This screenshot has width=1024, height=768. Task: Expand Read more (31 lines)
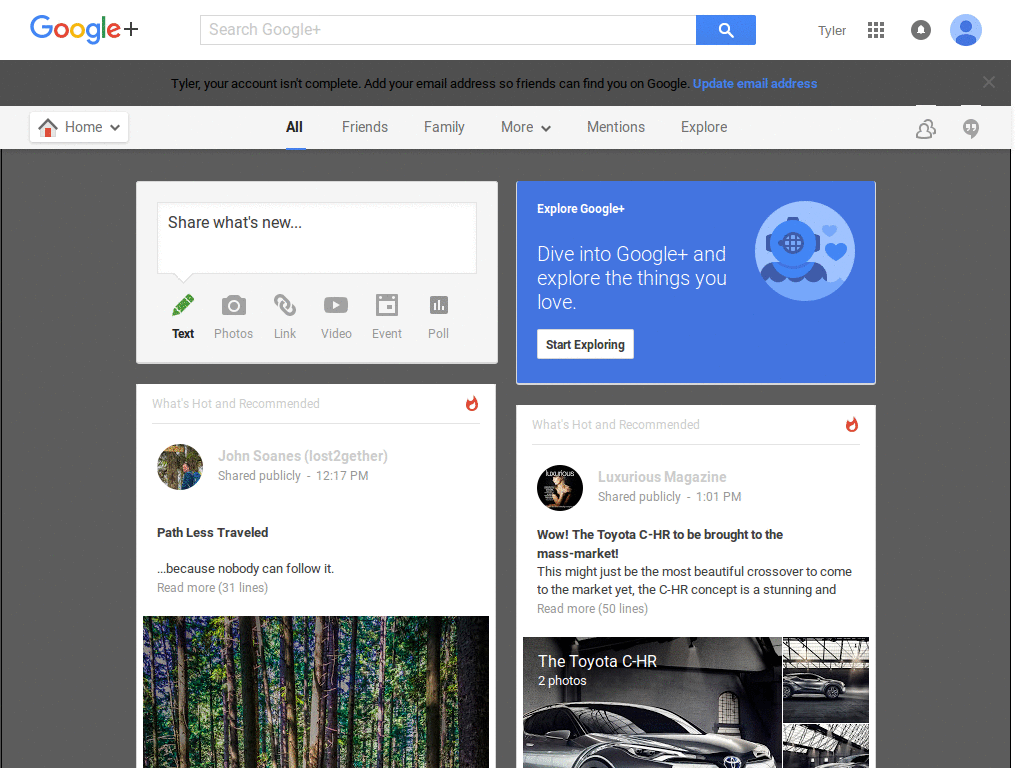212,588
